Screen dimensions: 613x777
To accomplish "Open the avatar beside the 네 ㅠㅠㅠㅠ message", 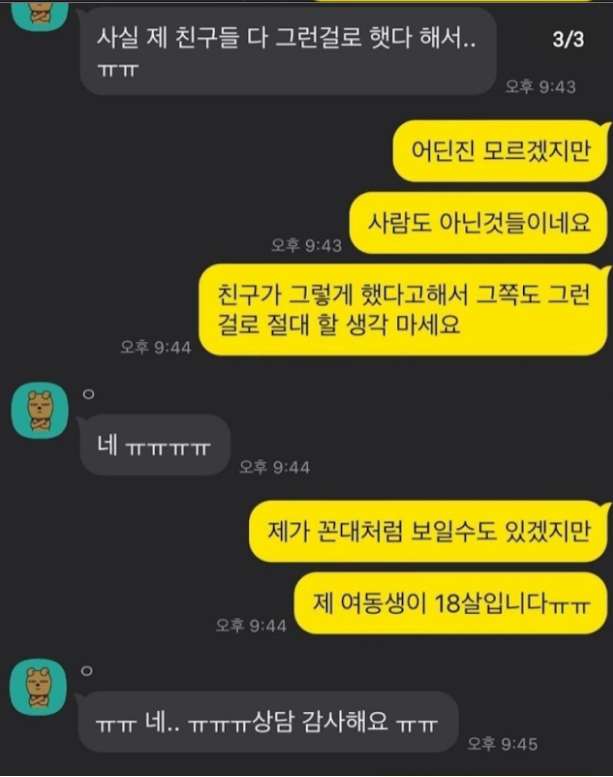I will point(40,410).
